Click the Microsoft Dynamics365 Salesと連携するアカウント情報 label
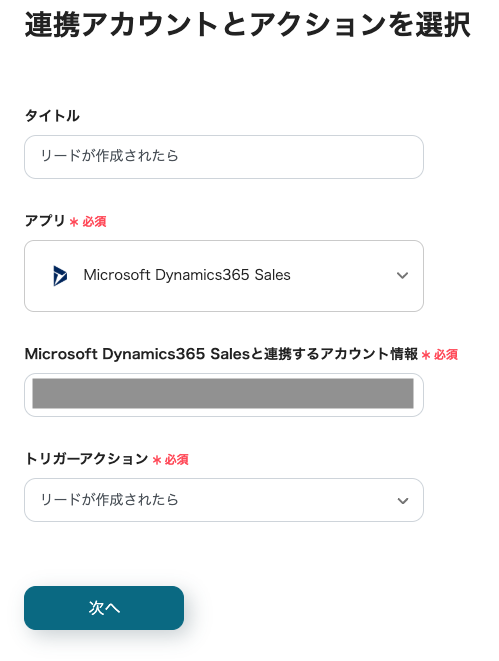 click(221, 354)
